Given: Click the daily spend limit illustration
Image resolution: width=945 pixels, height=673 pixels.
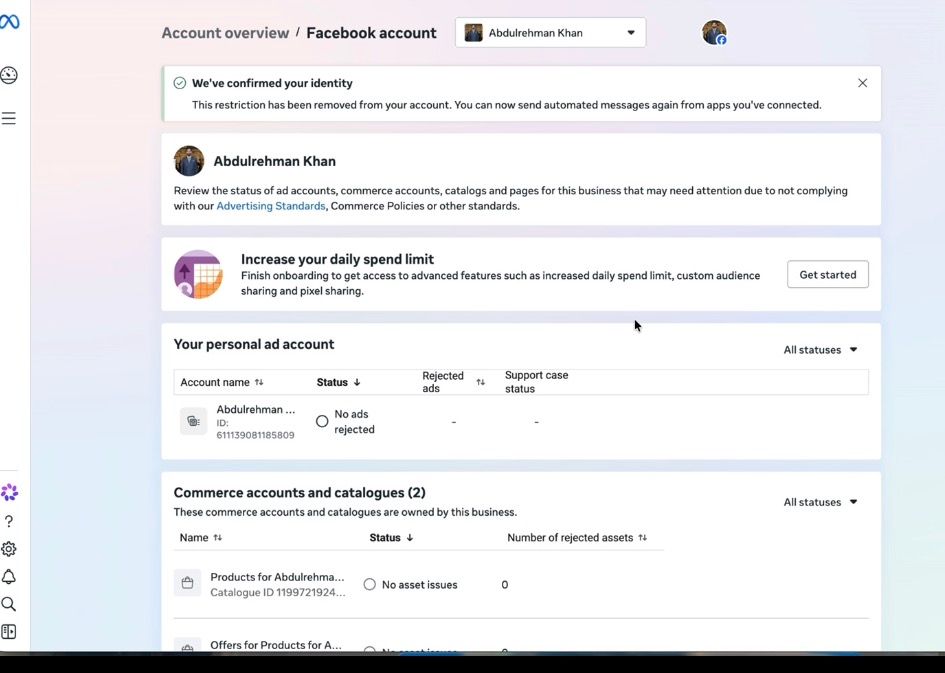Looking at the screenshot, I should click(x=198, y=274).
